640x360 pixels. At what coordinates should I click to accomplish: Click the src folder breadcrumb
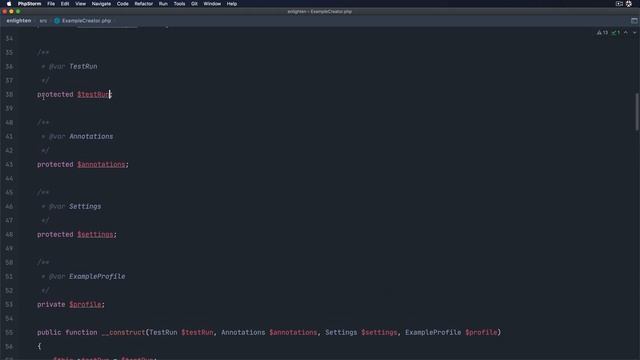click(43, 20)
